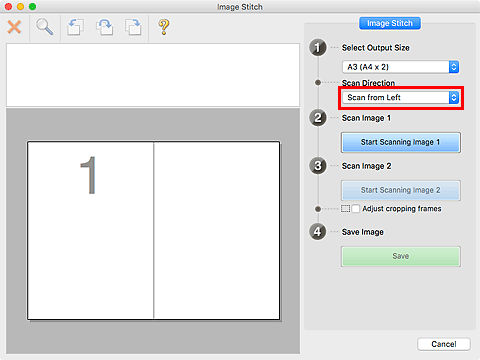Close the Image Stitch window via red button
480x360 pixels.
8,7
